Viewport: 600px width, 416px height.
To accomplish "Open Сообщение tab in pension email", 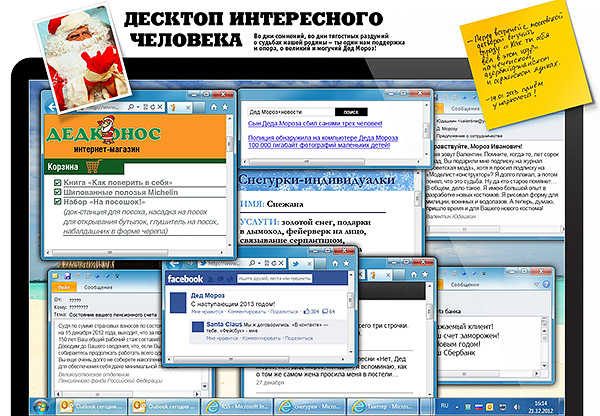I will [x=98, y=287].
